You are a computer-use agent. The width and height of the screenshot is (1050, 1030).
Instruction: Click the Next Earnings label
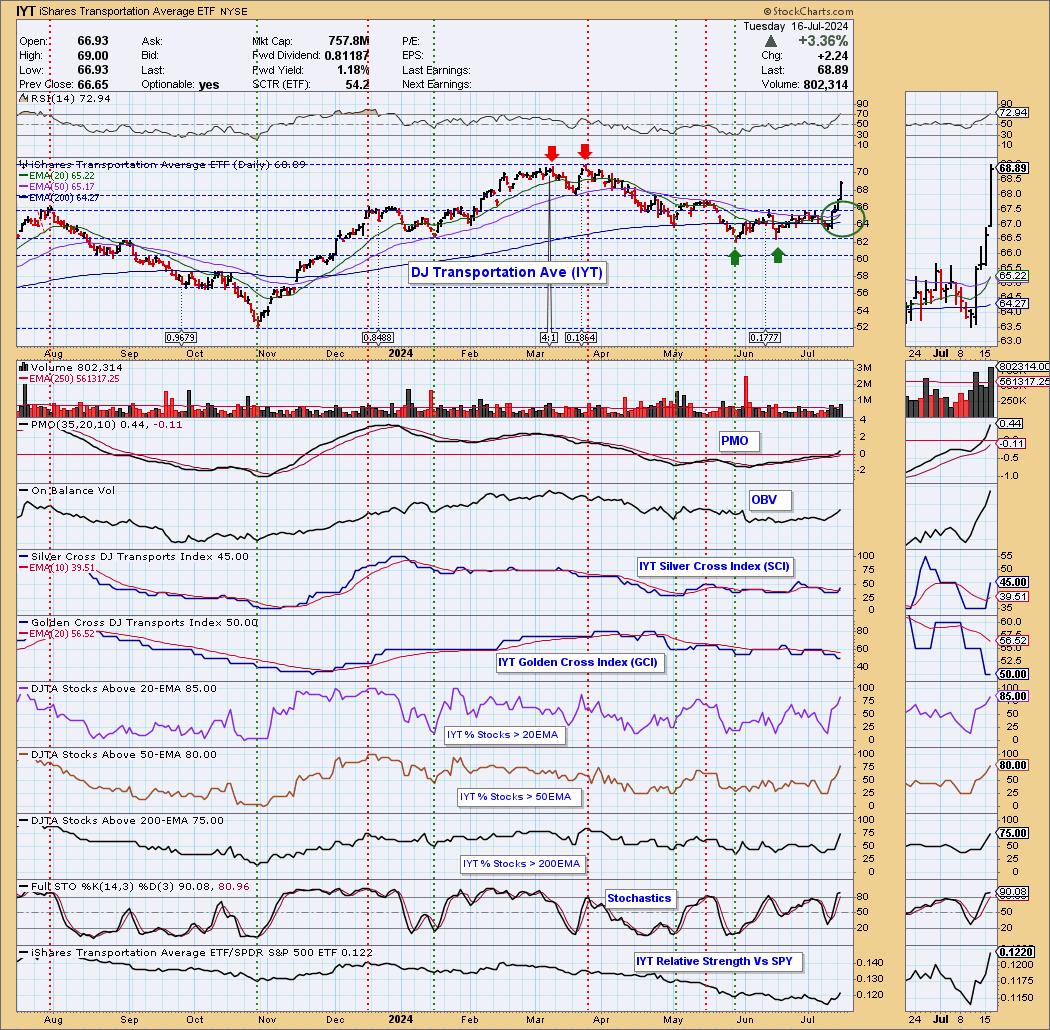437,84
